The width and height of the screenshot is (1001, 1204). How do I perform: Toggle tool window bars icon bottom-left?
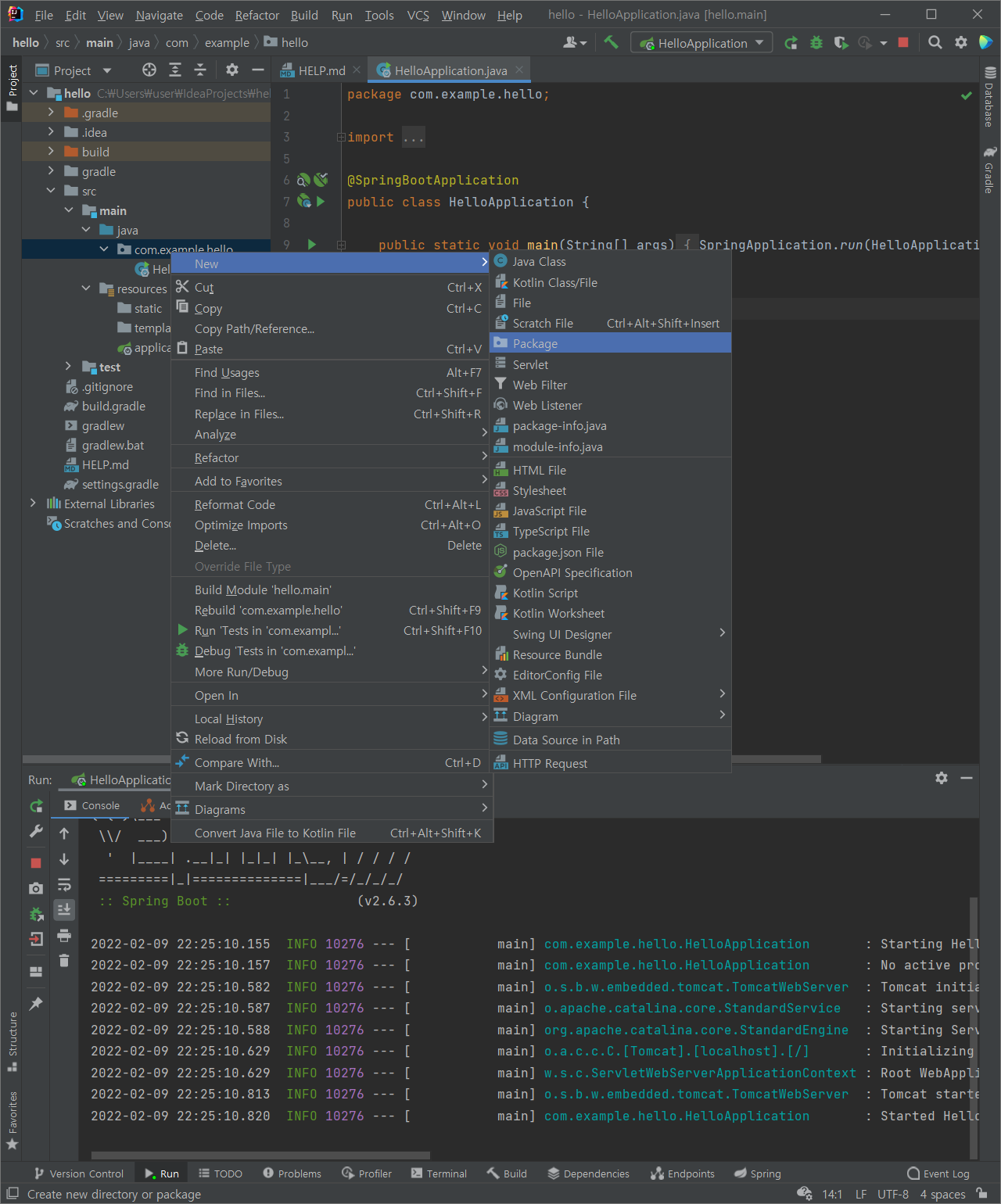[12, 1194]
